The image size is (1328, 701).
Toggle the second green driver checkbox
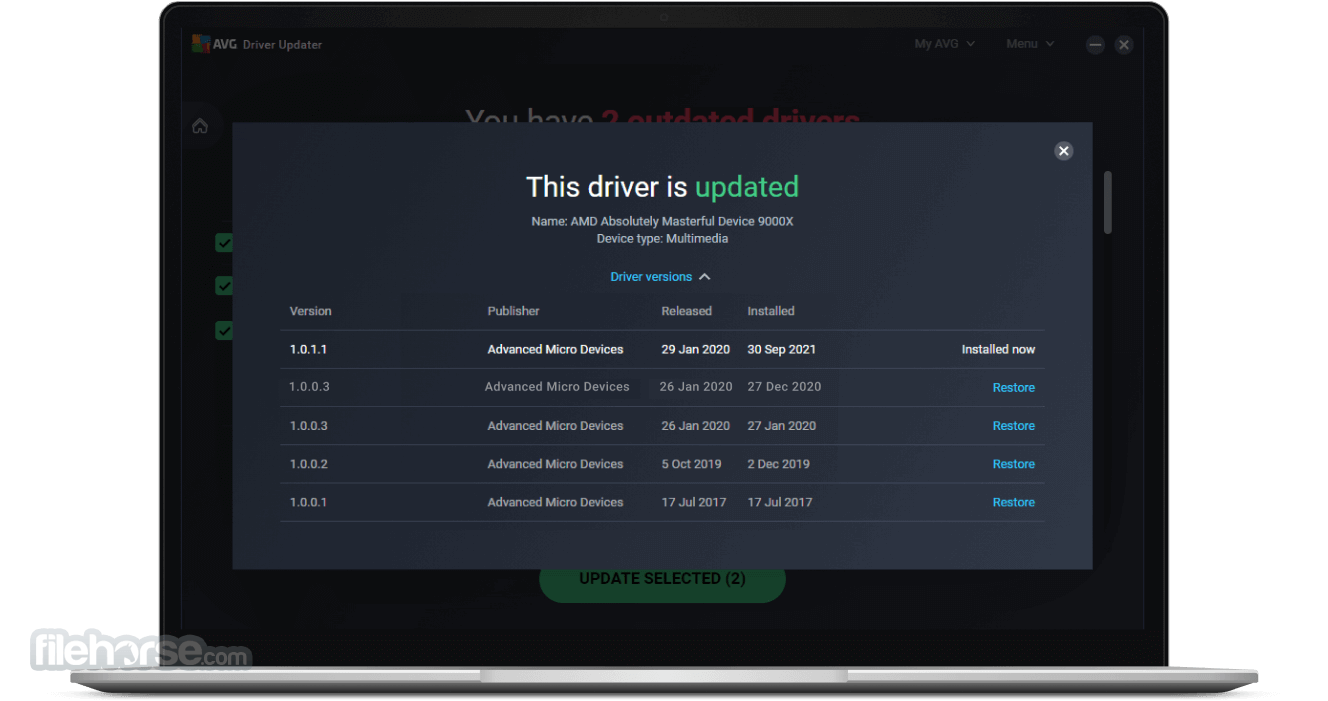click(x=224, y=286)
